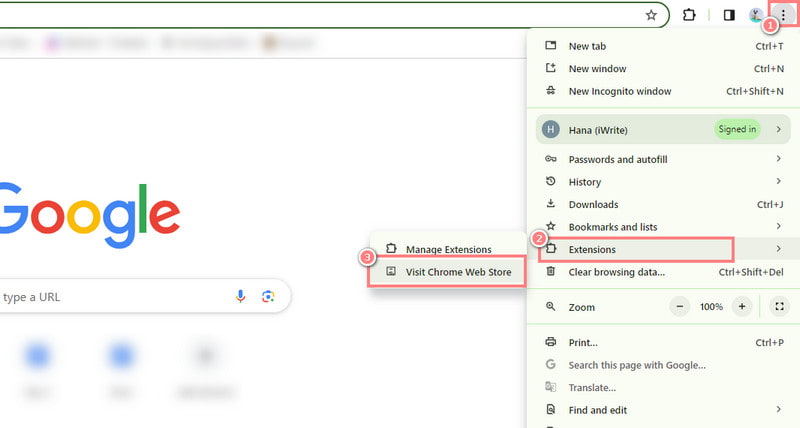Open the Extensions puzzle icon in toolbar
This screenshot has height=428, width=800.
[x=689, y=15]
